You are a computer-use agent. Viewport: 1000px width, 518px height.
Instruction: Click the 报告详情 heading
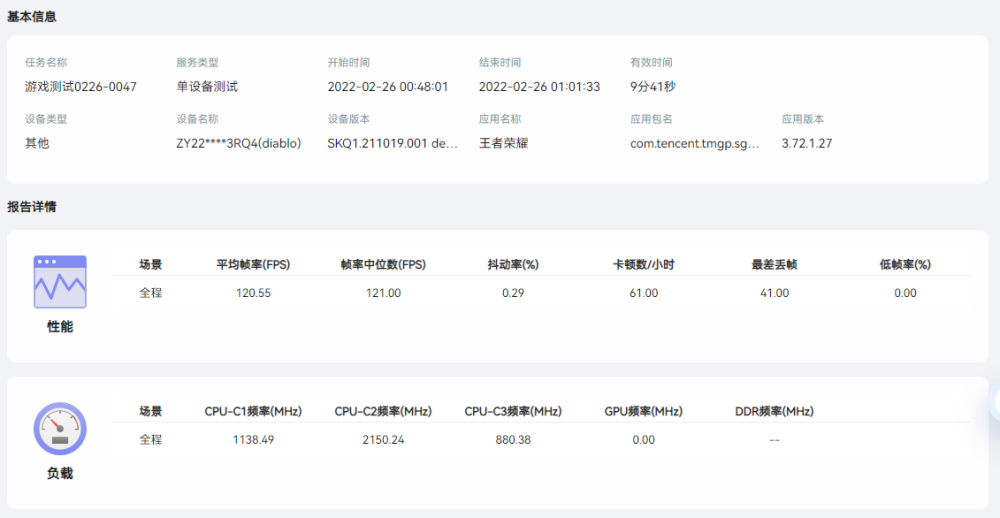(x=32, y=207)
